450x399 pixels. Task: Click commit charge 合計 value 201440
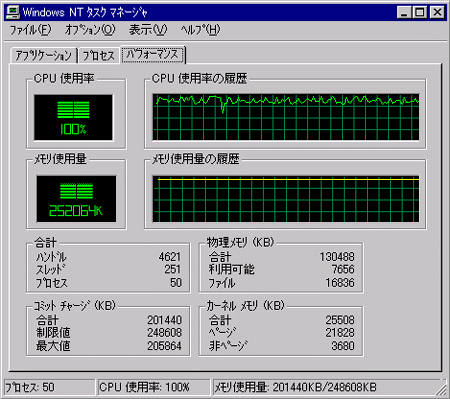click(x=164, y=320)
